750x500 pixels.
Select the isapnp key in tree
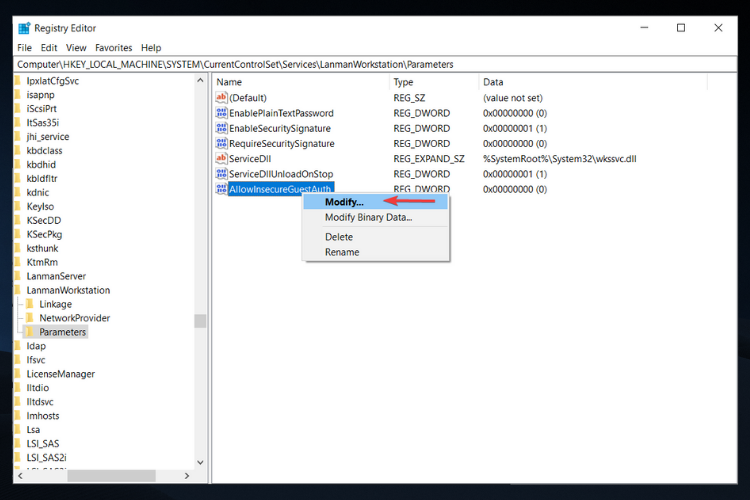click(x=41, y=95)
